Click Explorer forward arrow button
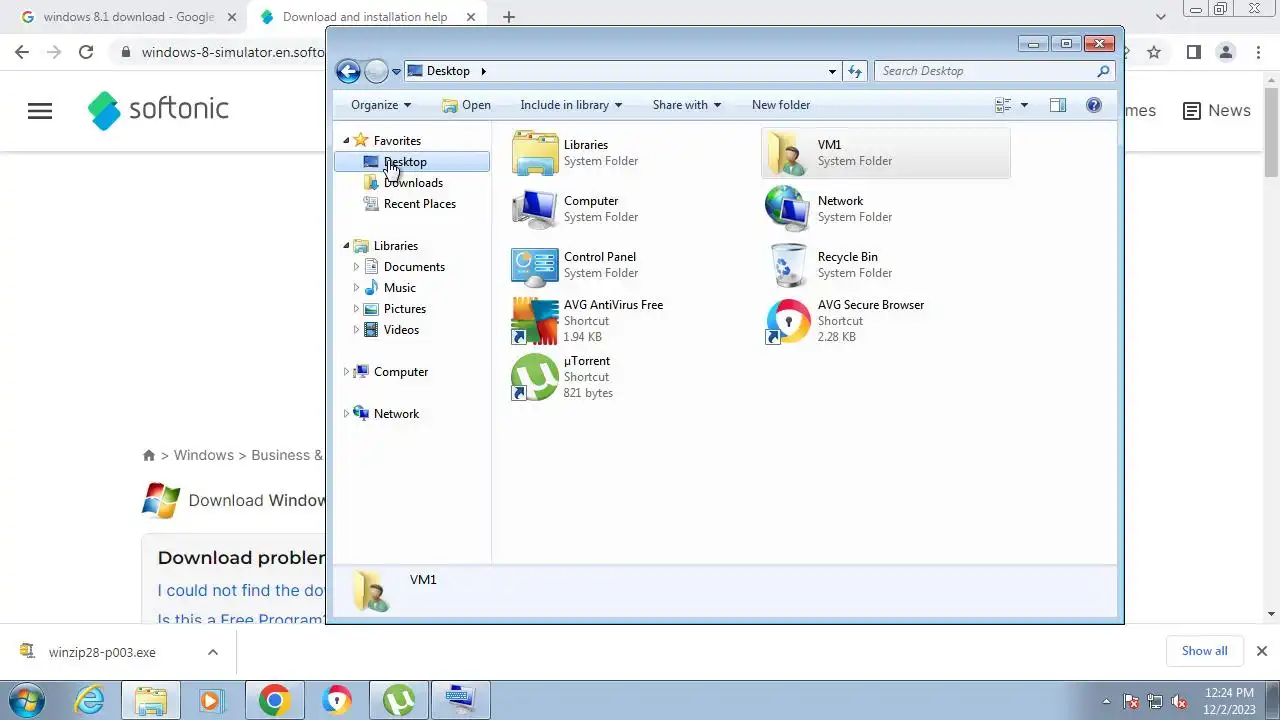 point(376,71)
